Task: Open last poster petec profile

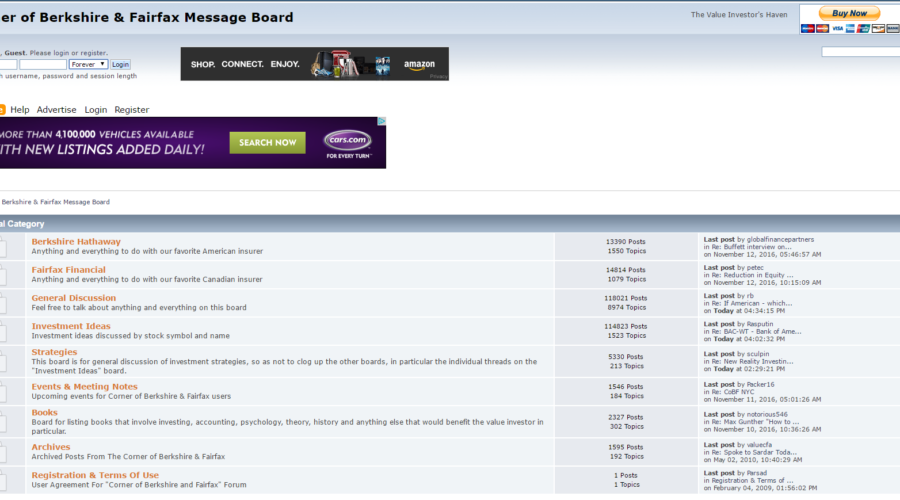Action: point(755,268)
